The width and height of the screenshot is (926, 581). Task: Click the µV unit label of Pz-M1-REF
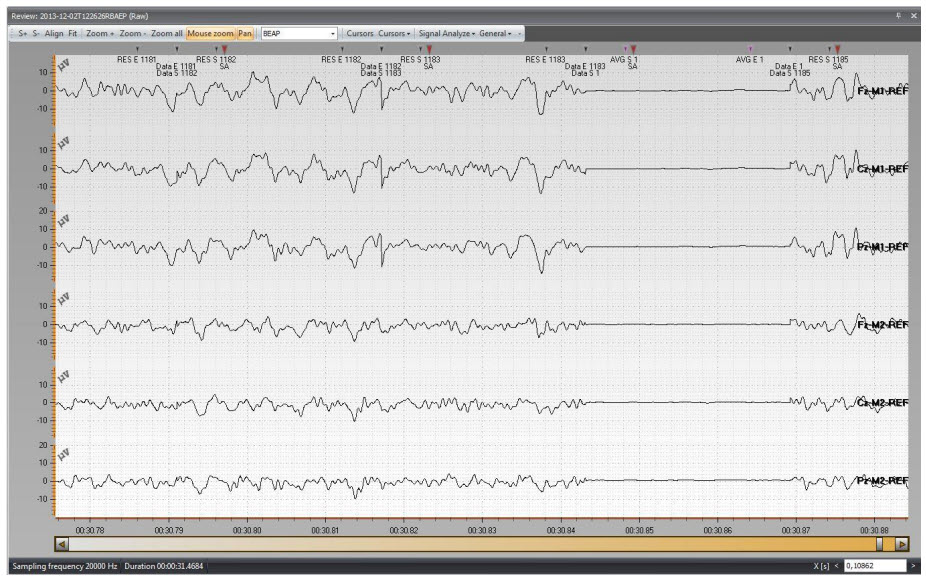point(64,221)
